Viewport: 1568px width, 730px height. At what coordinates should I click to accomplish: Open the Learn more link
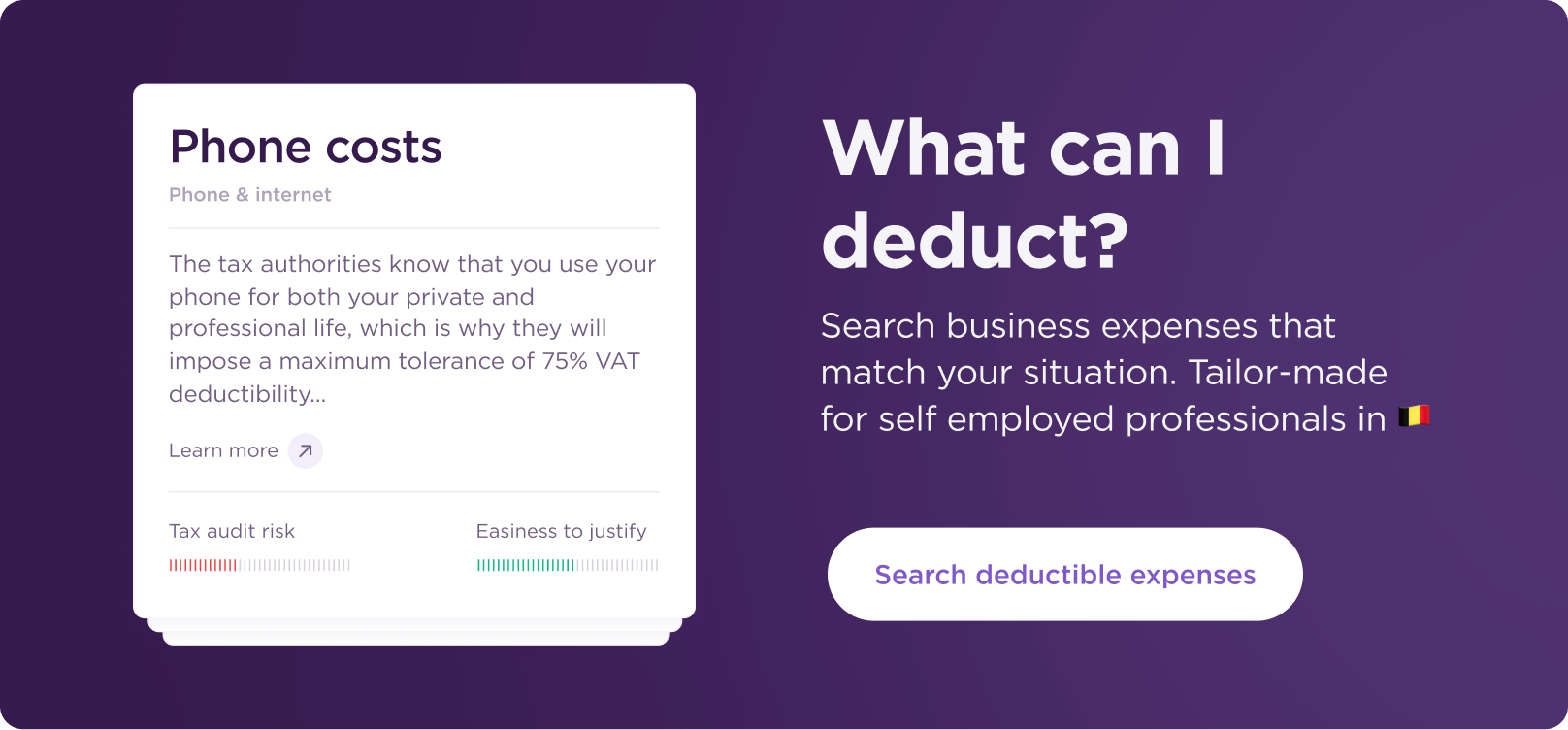pos(223,450)
